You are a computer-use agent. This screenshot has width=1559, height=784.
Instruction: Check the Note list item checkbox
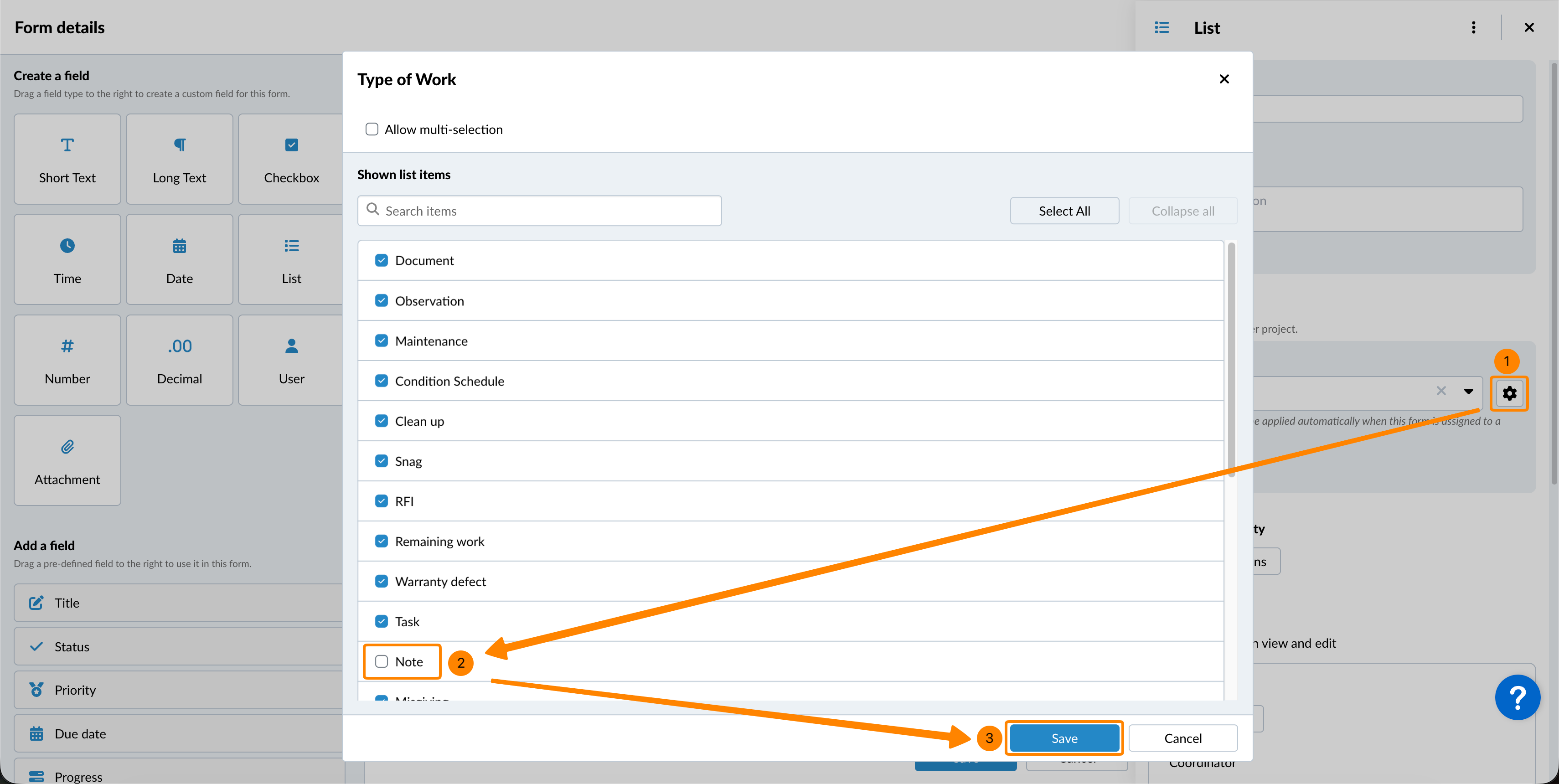[x=381, y=661]
